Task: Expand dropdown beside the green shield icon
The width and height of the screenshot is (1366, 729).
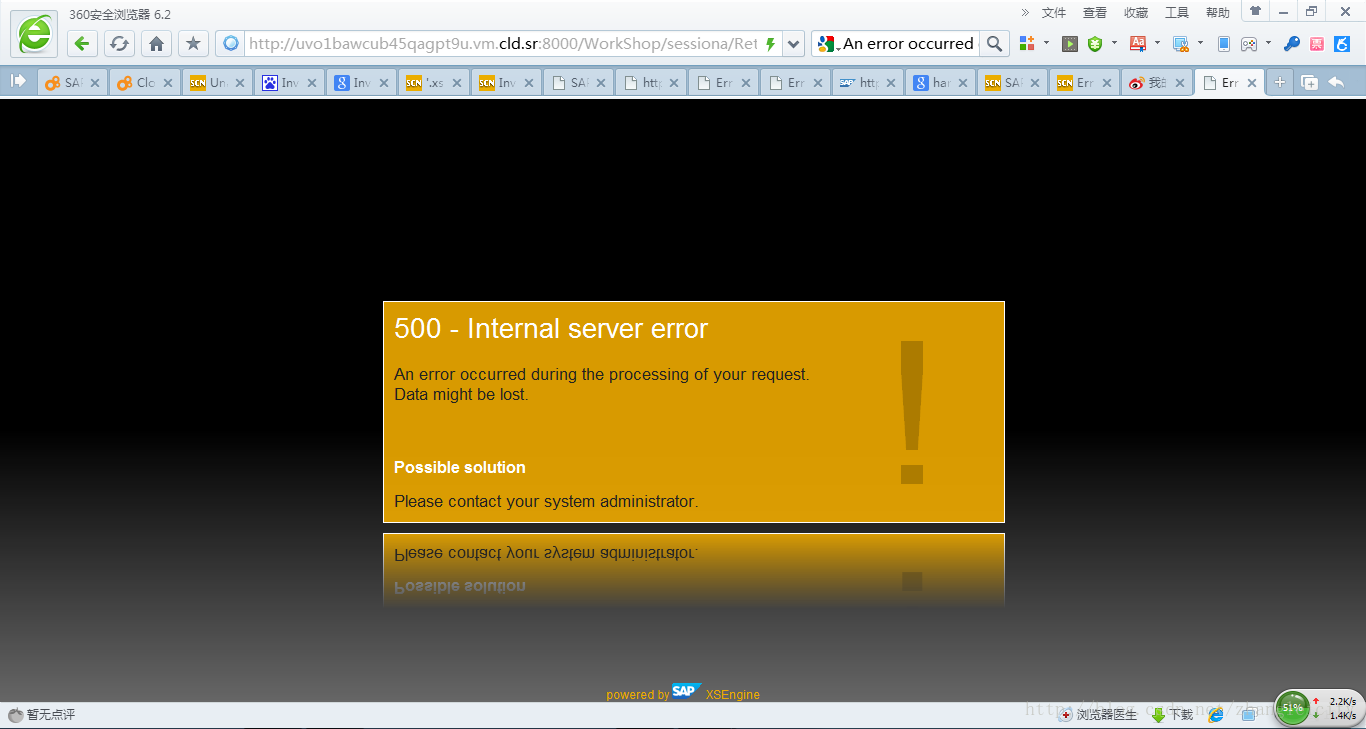Action: pos(1114,43)
